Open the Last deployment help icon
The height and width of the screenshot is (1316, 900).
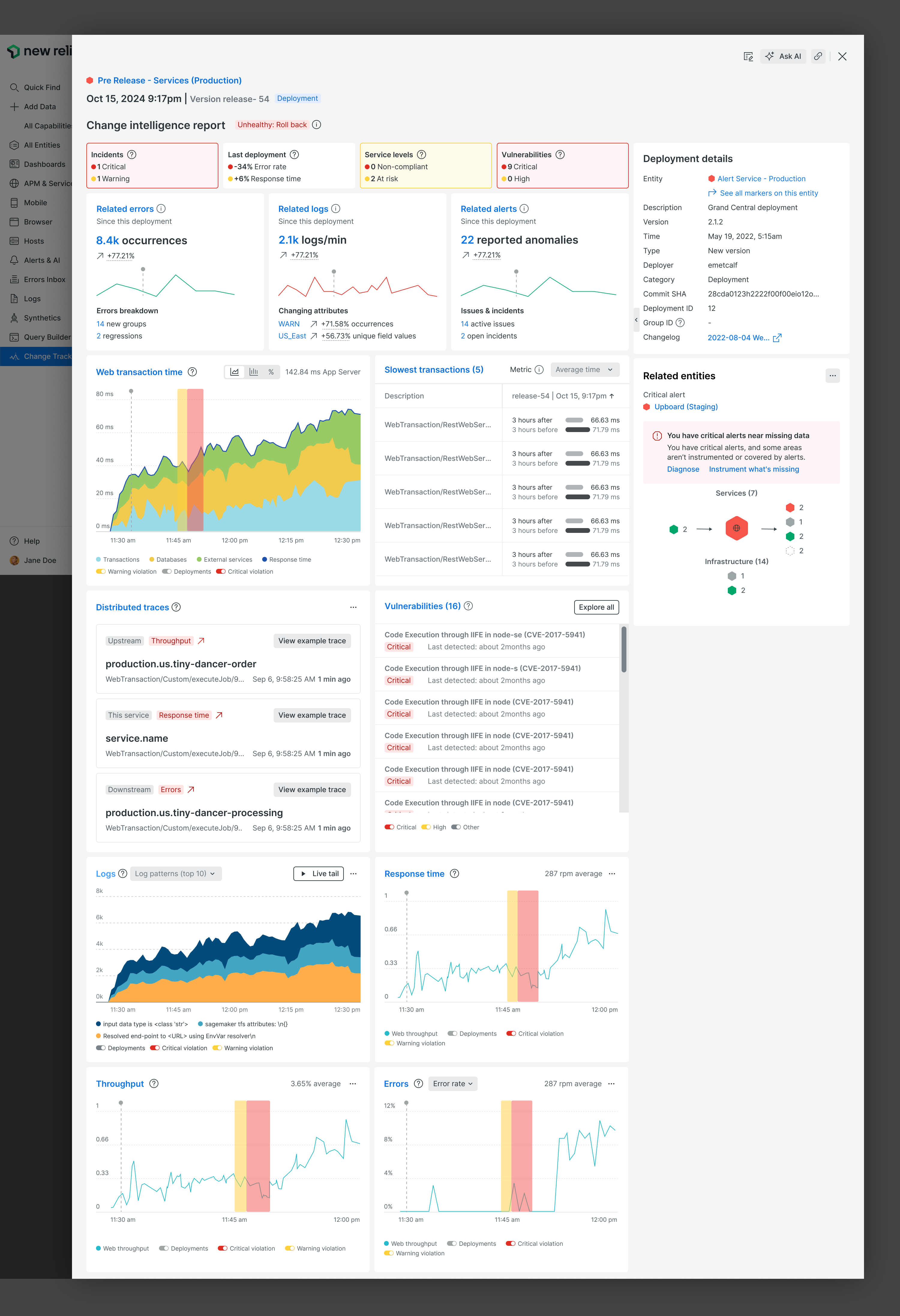(x=294, y=155)
